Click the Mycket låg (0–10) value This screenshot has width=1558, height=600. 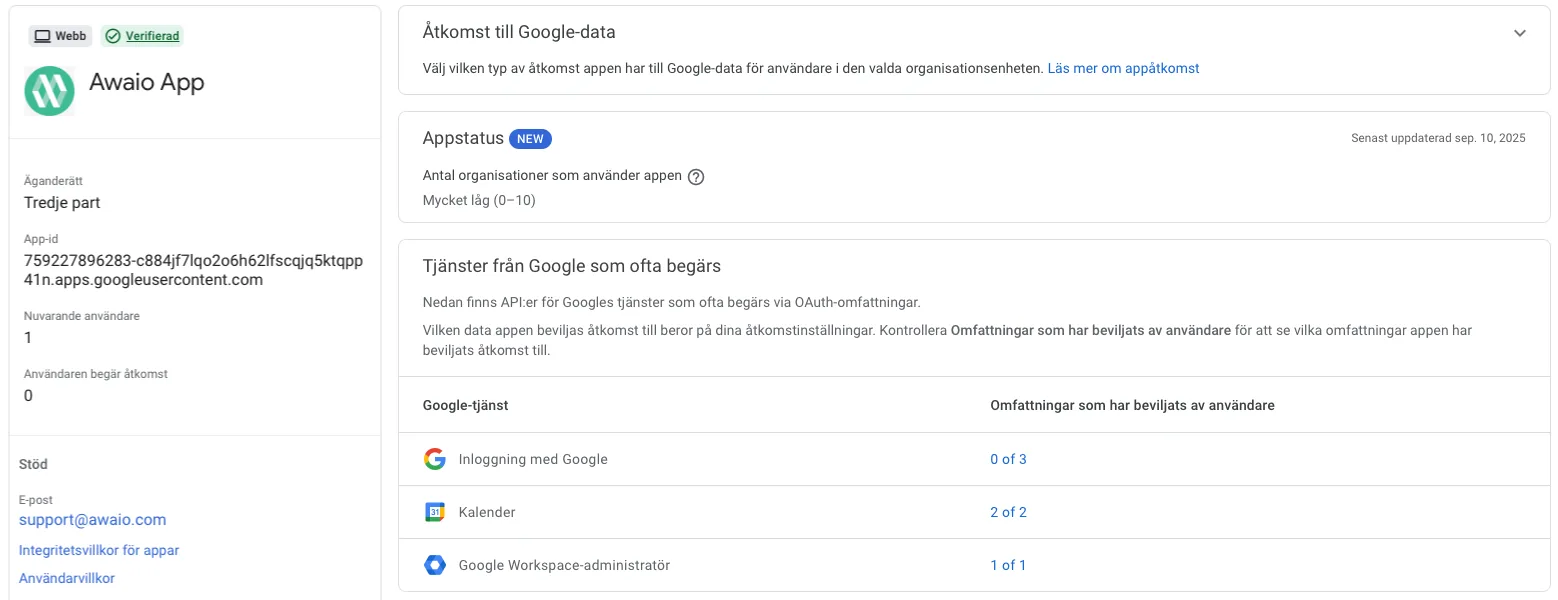[479, 200]
